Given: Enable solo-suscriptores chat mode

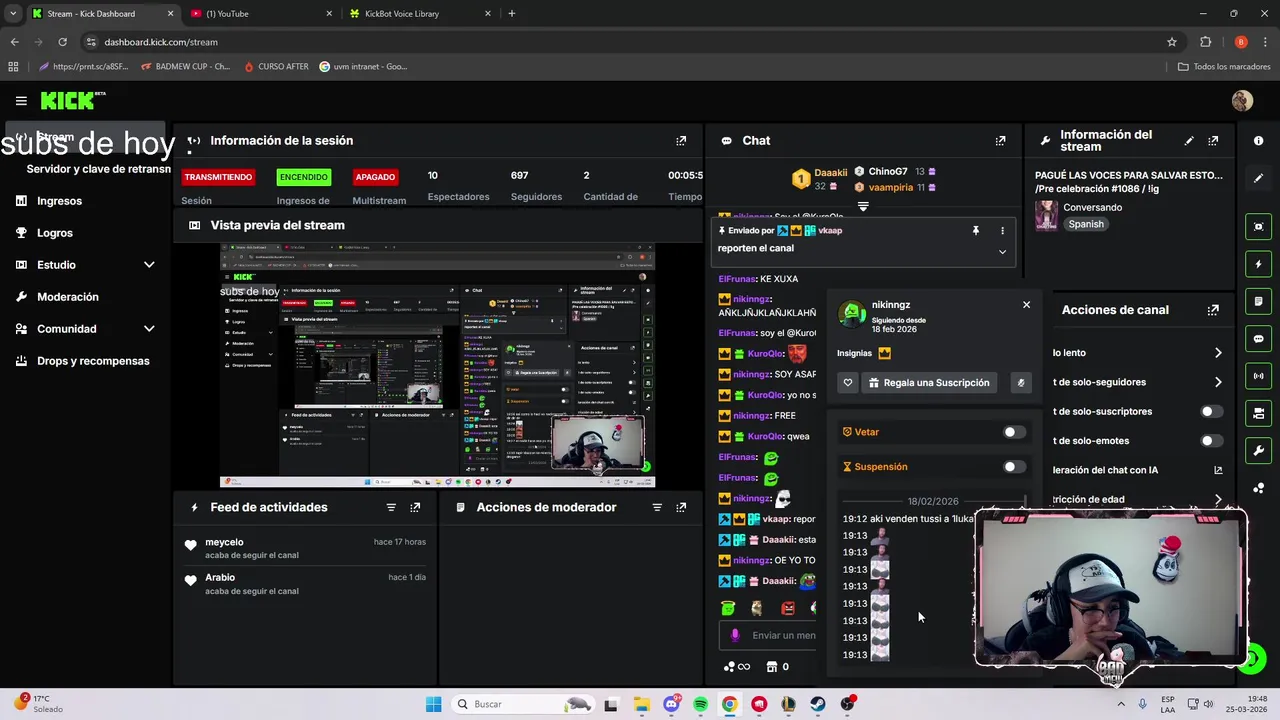Looking at the screenshot, I should click(1211, 411).
